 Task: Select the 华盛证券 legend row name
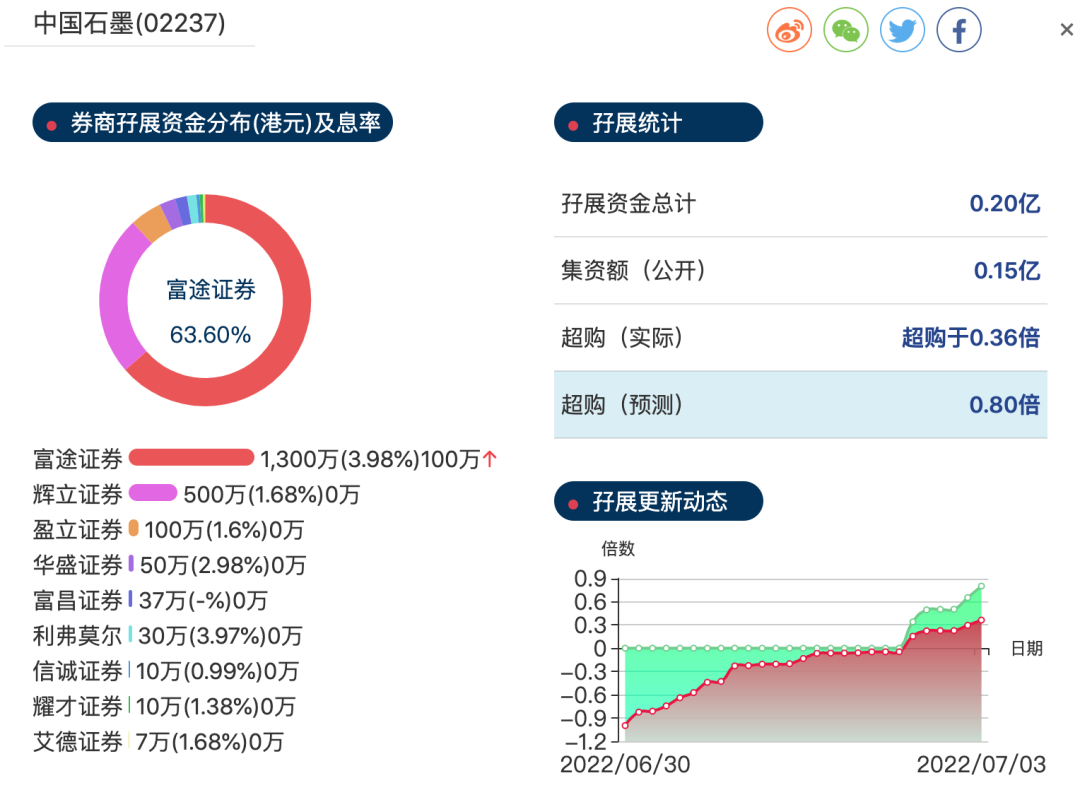(78, 565)
